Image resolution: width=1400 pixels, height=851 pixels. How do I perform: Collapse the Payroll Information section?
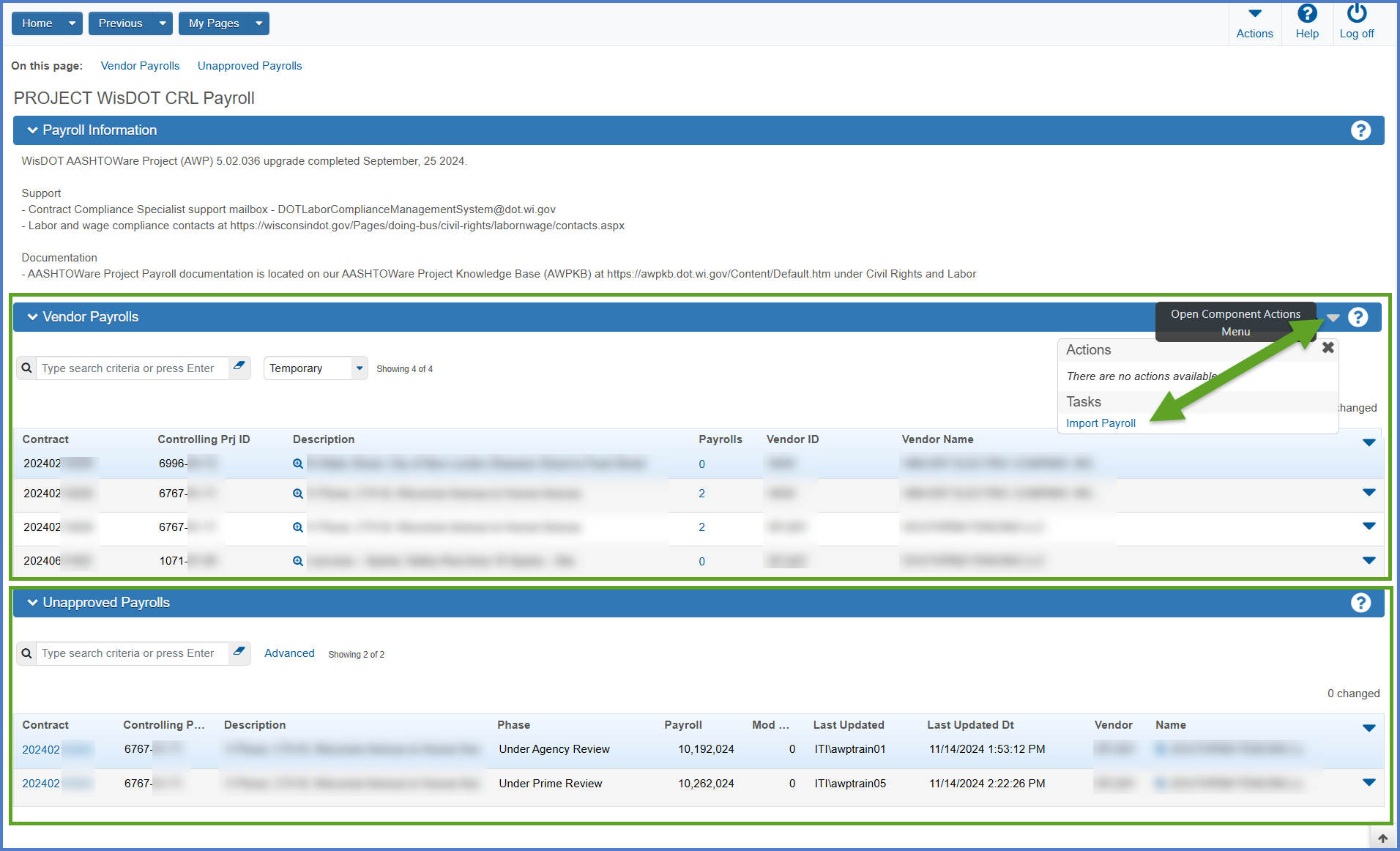click(x=32, y=130)
